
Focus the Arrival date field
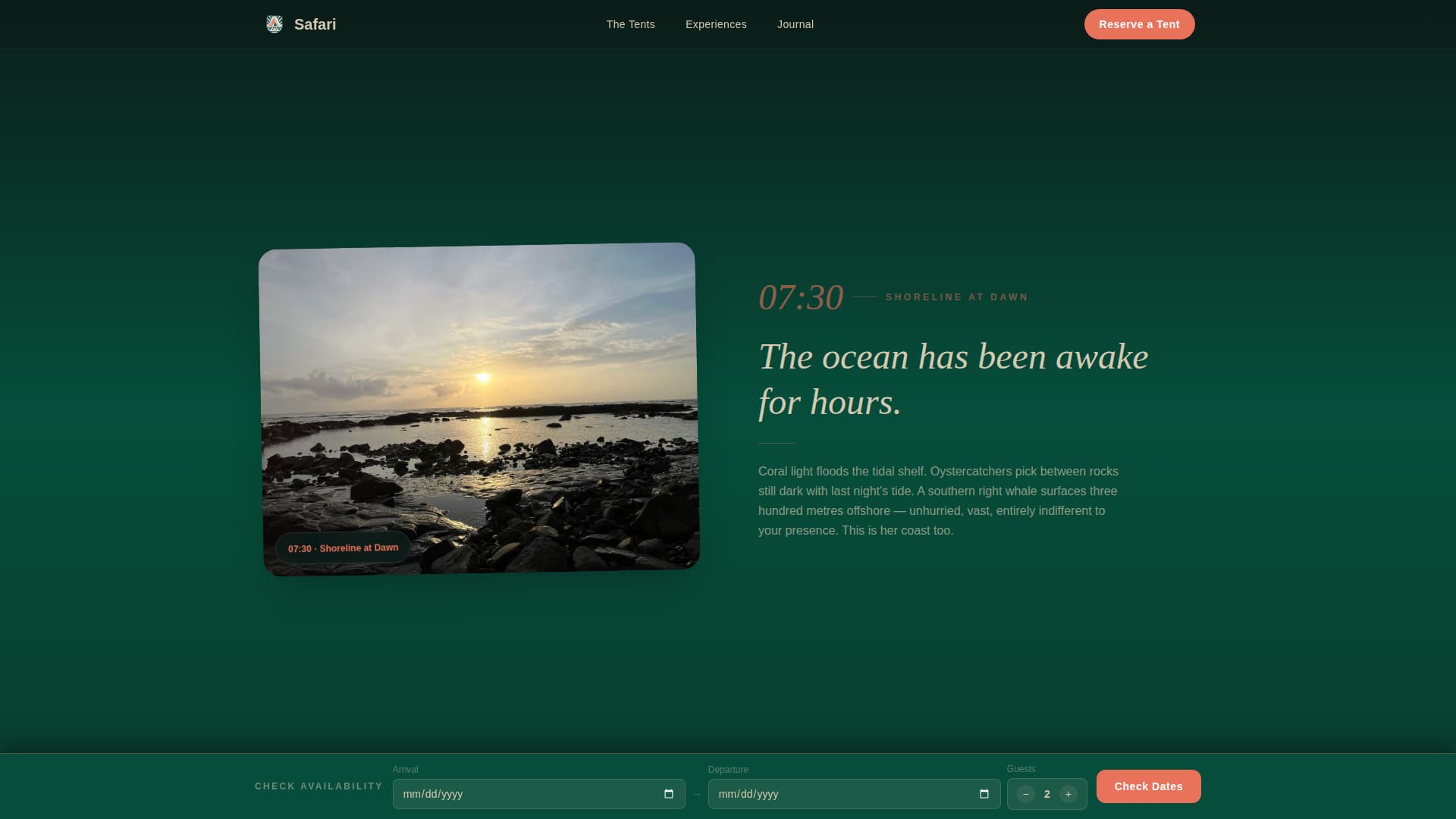coord(538,794)
